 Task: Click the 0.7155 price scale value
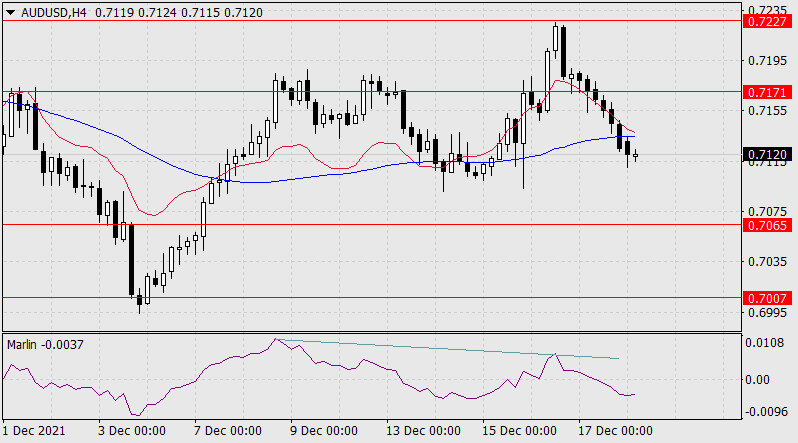click(x=767, y=110)
